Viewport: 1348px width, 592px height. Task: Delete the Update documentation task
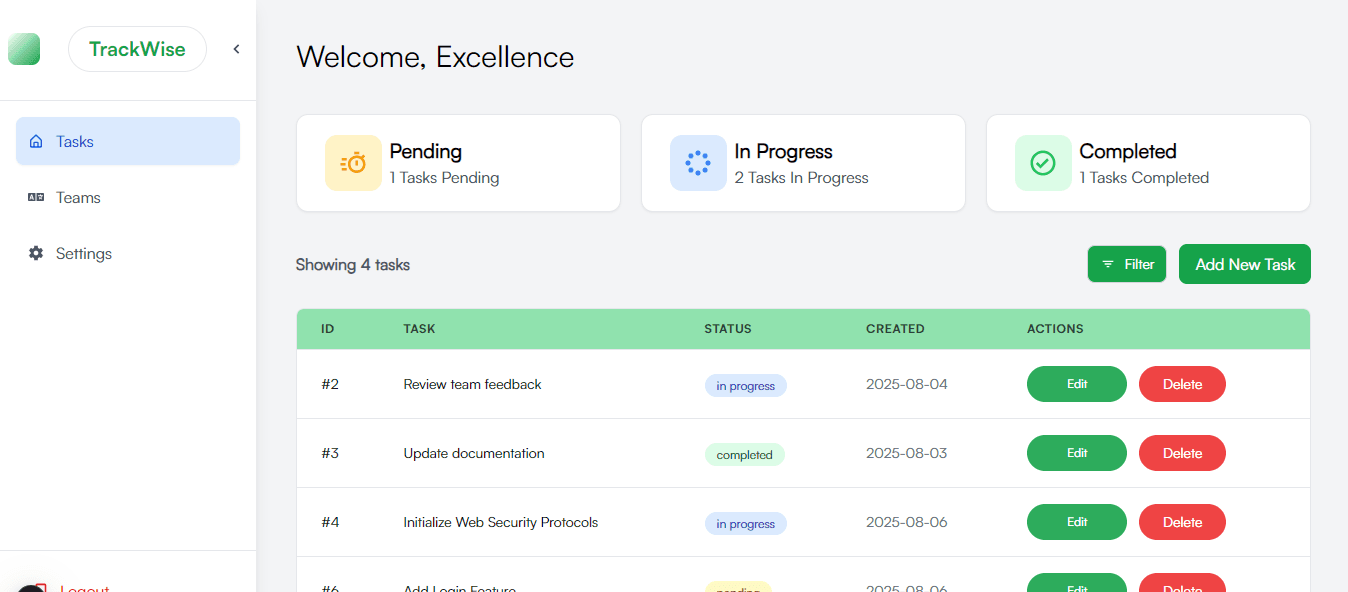pos(1182,453)
